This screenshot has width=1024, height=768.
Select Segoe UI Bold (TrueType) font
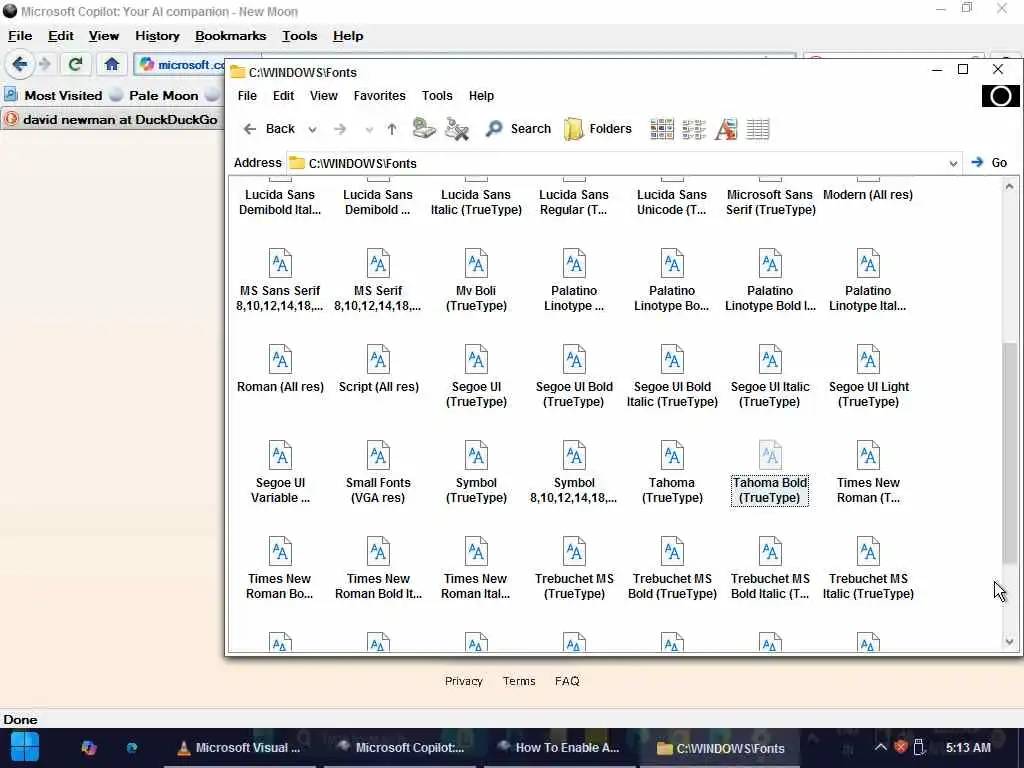(x=574, y=376)
